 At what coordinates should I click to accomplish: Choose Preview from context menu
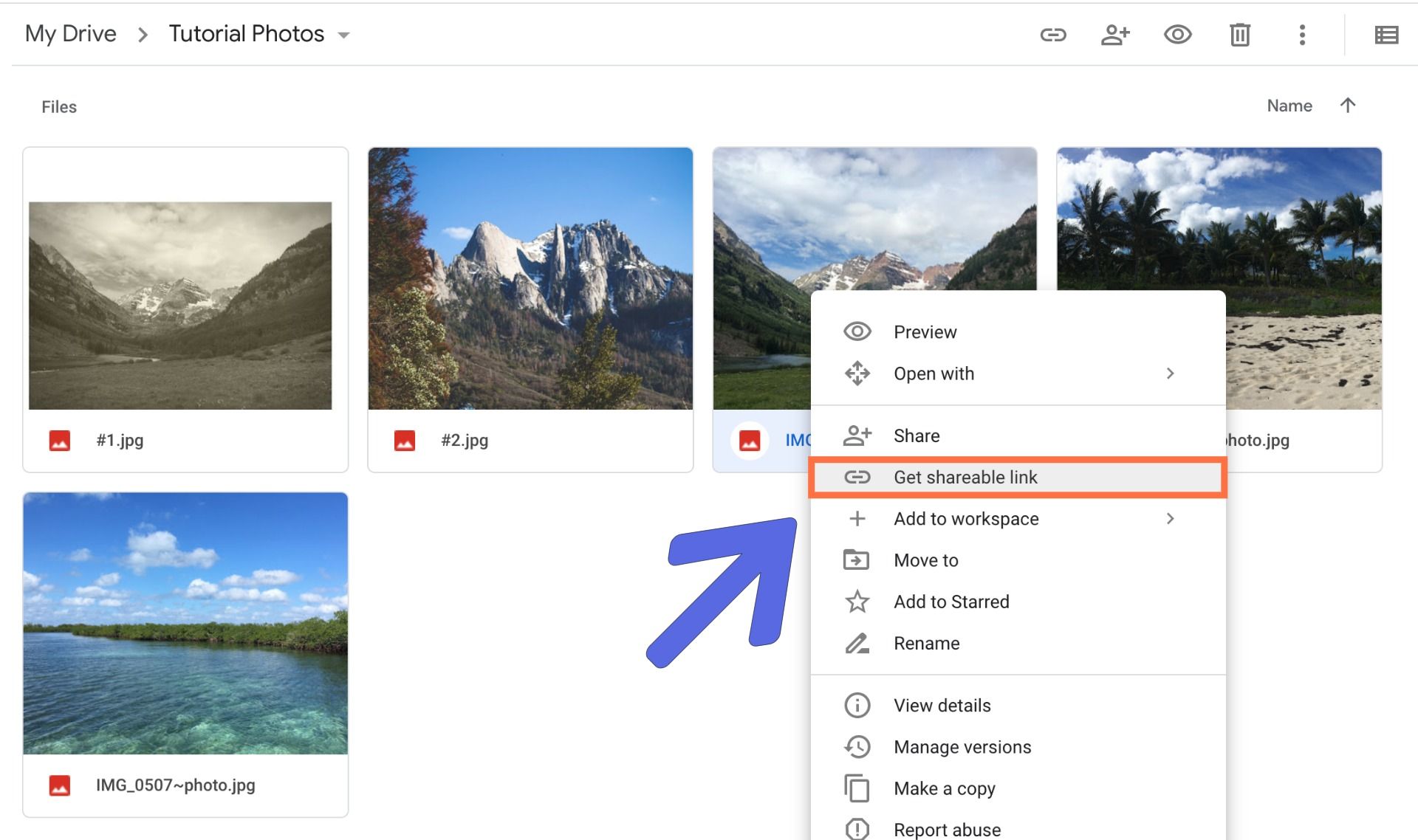click(x=925, y=332)
